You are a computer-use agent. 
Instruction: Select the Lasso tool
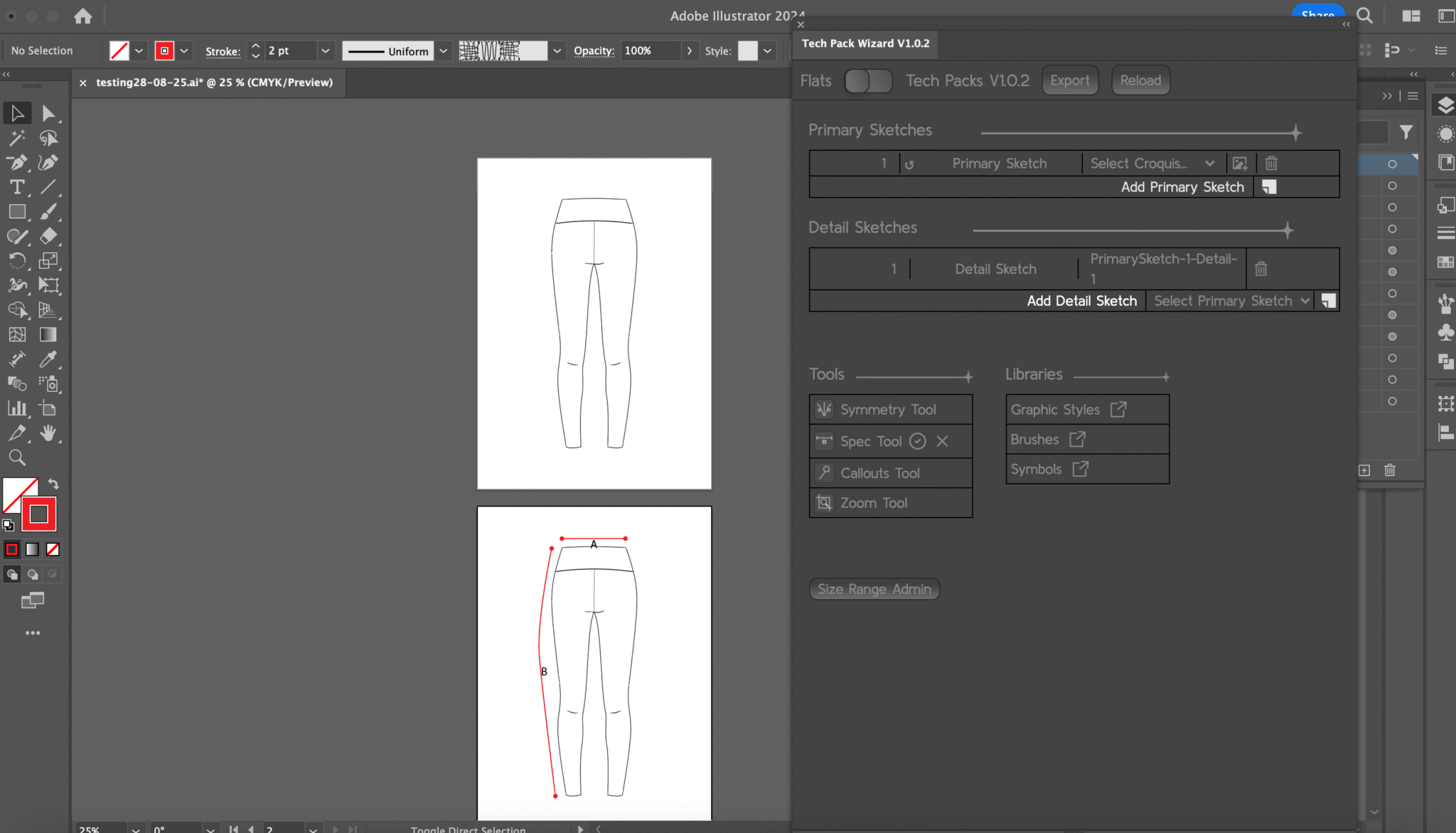48,138
